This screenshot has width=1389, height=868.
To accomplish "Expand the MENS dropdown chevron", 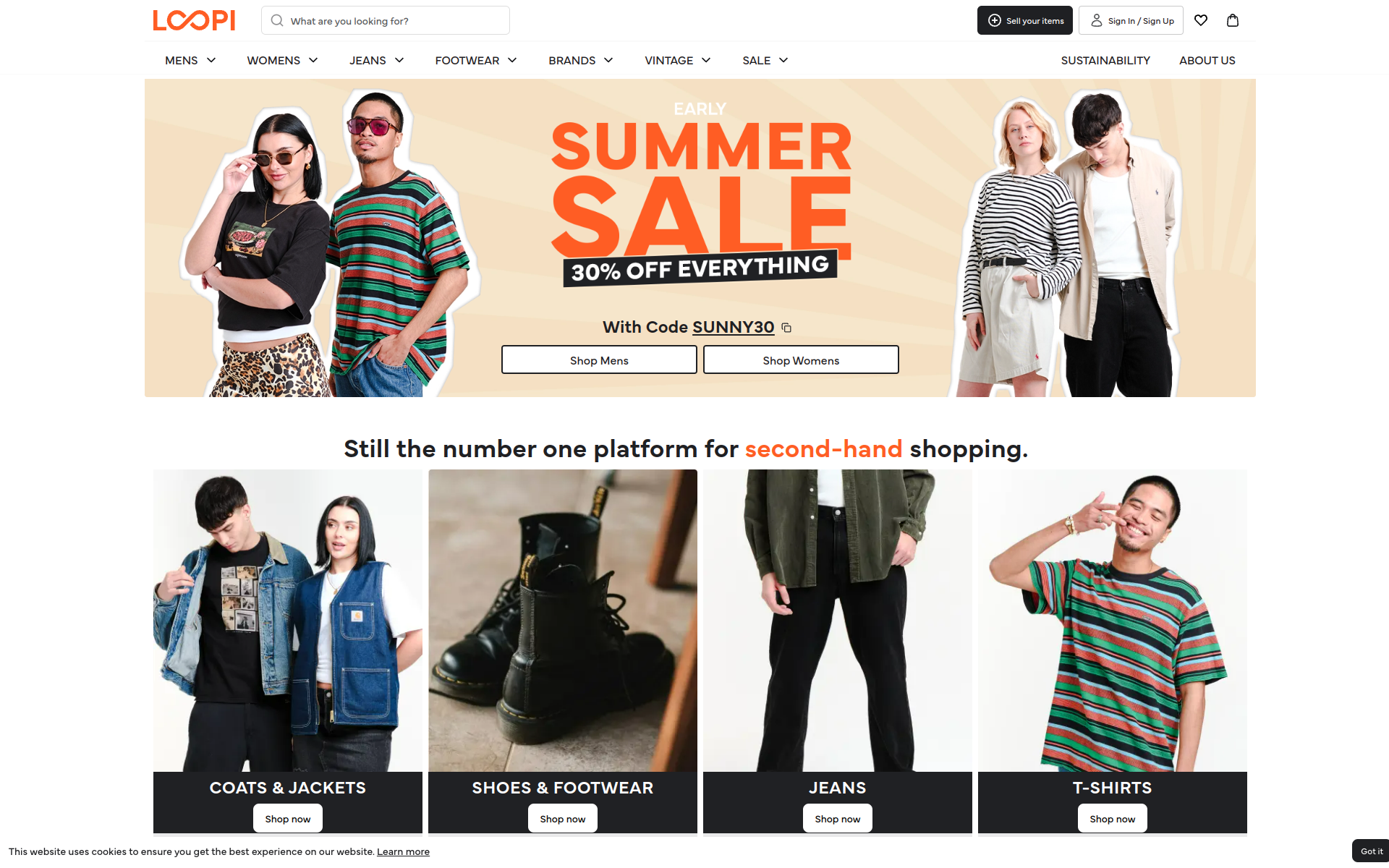I will 211,60.
